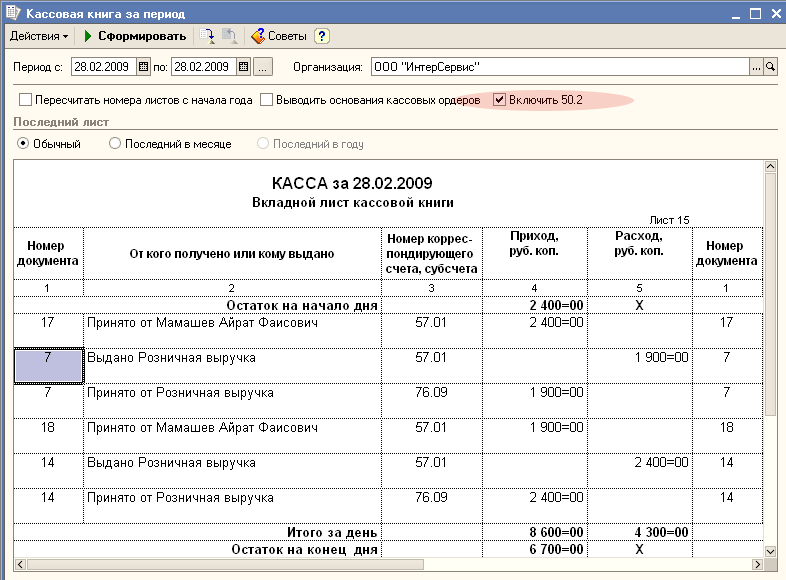Open calendar for the period start date
The image size is (786, 580).
point(143,67)
